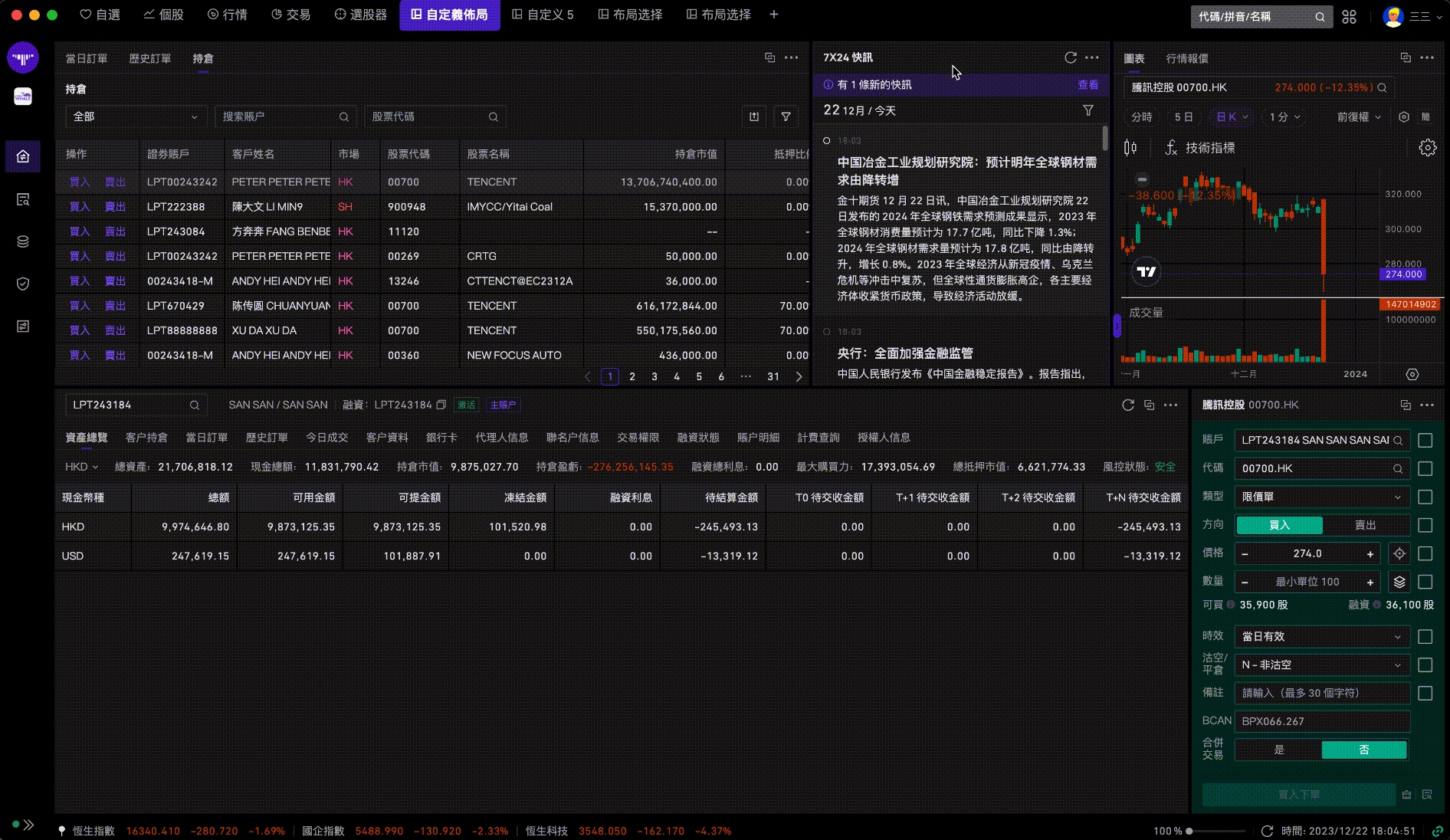1450x840 pixels.
Task: Open the 持倉 table filter icon
Action: [786, 116]
